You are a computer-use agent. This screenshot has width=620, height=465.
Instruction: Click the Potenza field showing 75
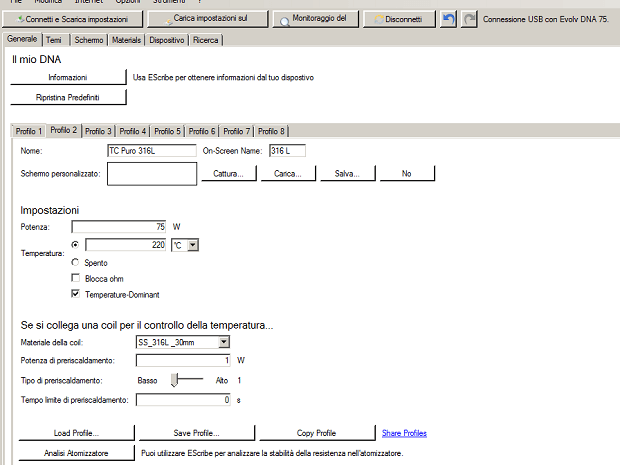pos(119,227)
